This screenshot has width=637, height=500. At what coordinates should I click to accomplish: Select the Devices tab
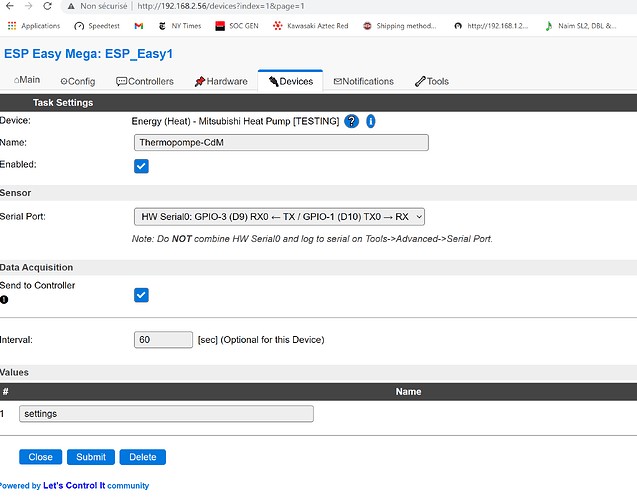(x=290, y=81)
